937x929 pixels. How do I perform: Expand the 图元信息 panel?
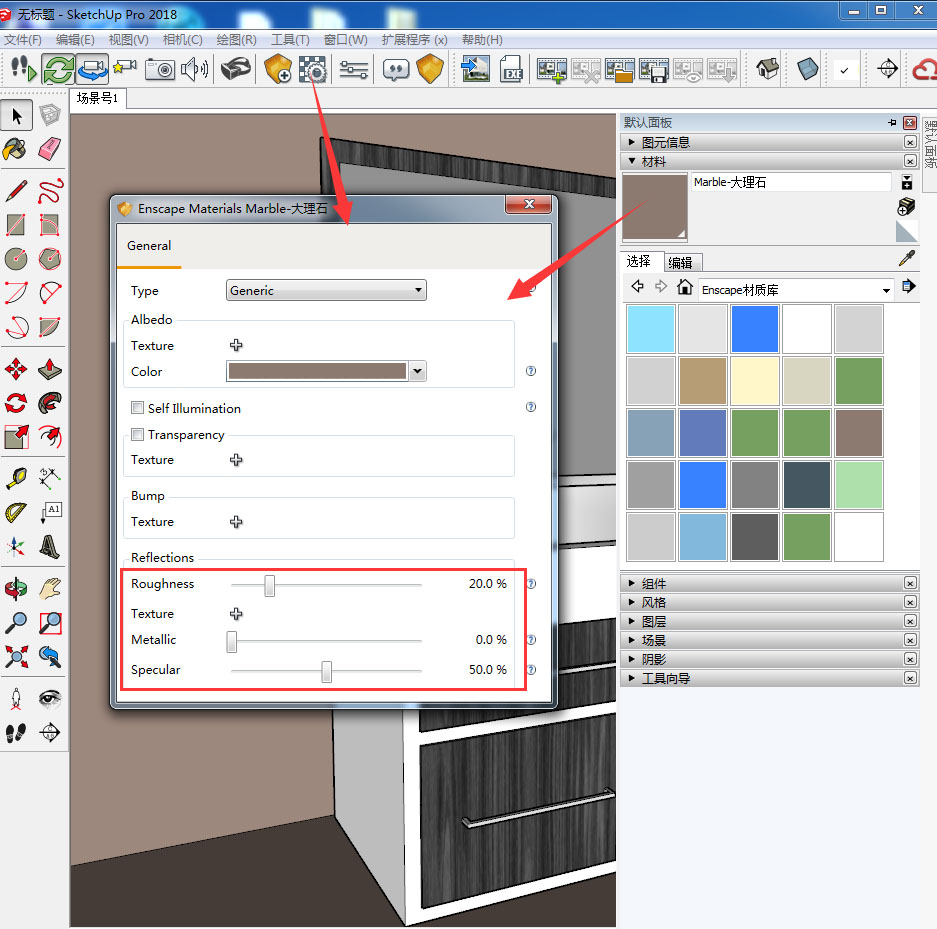coord(632,143)
